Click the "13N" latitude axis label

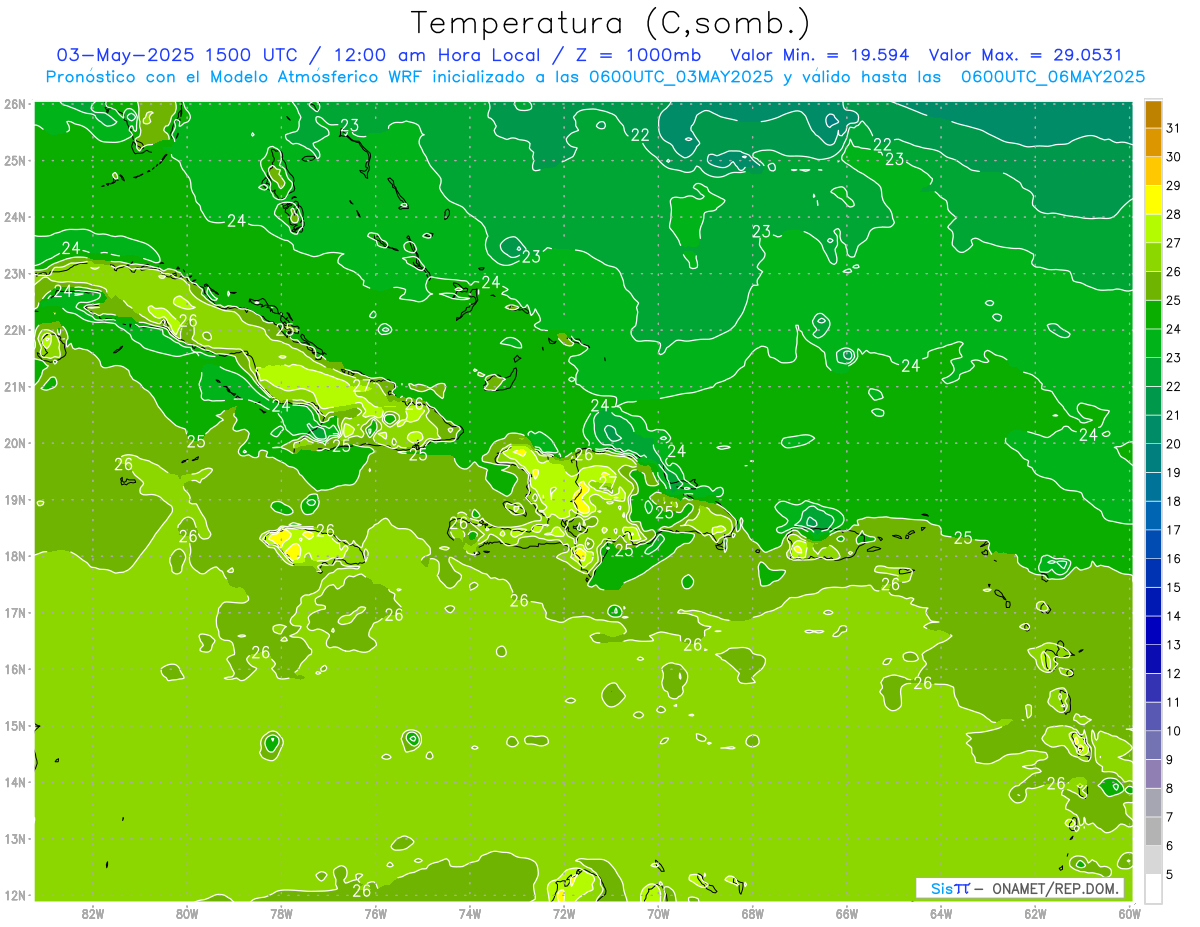[14, 838]
